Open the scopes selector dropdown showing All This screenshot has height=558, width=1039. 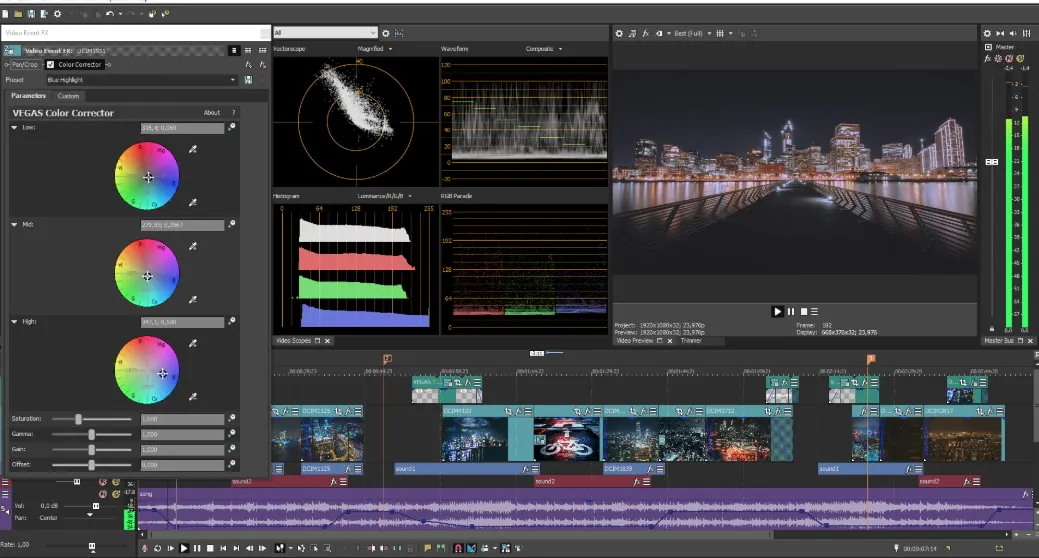(x=324, y=33)
